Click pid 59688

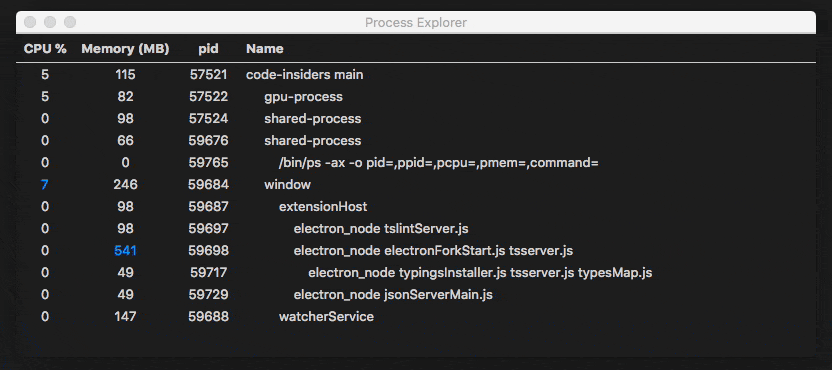tap(209, 317)
